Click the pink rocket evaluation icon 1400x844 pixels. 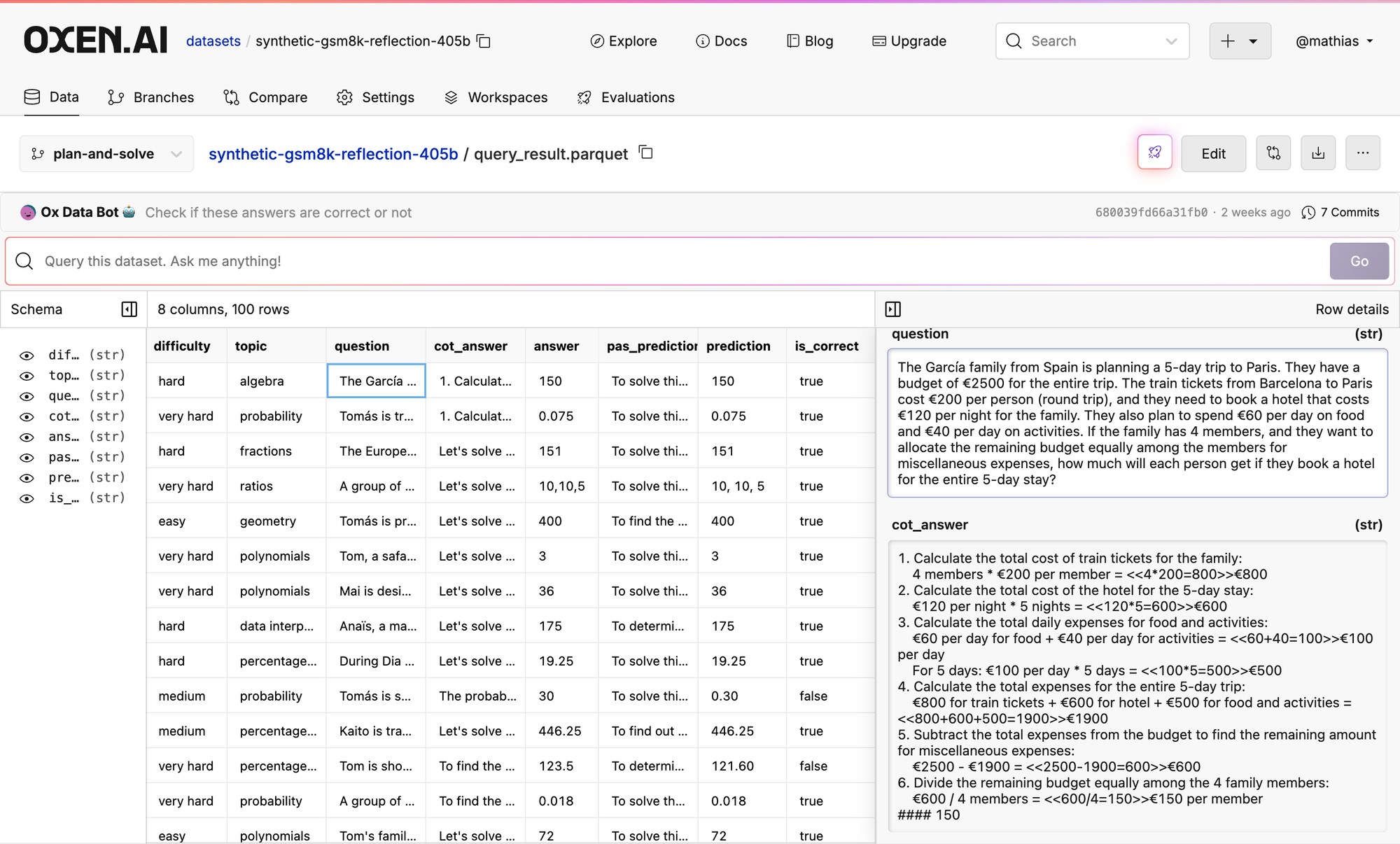(1154, 153)
